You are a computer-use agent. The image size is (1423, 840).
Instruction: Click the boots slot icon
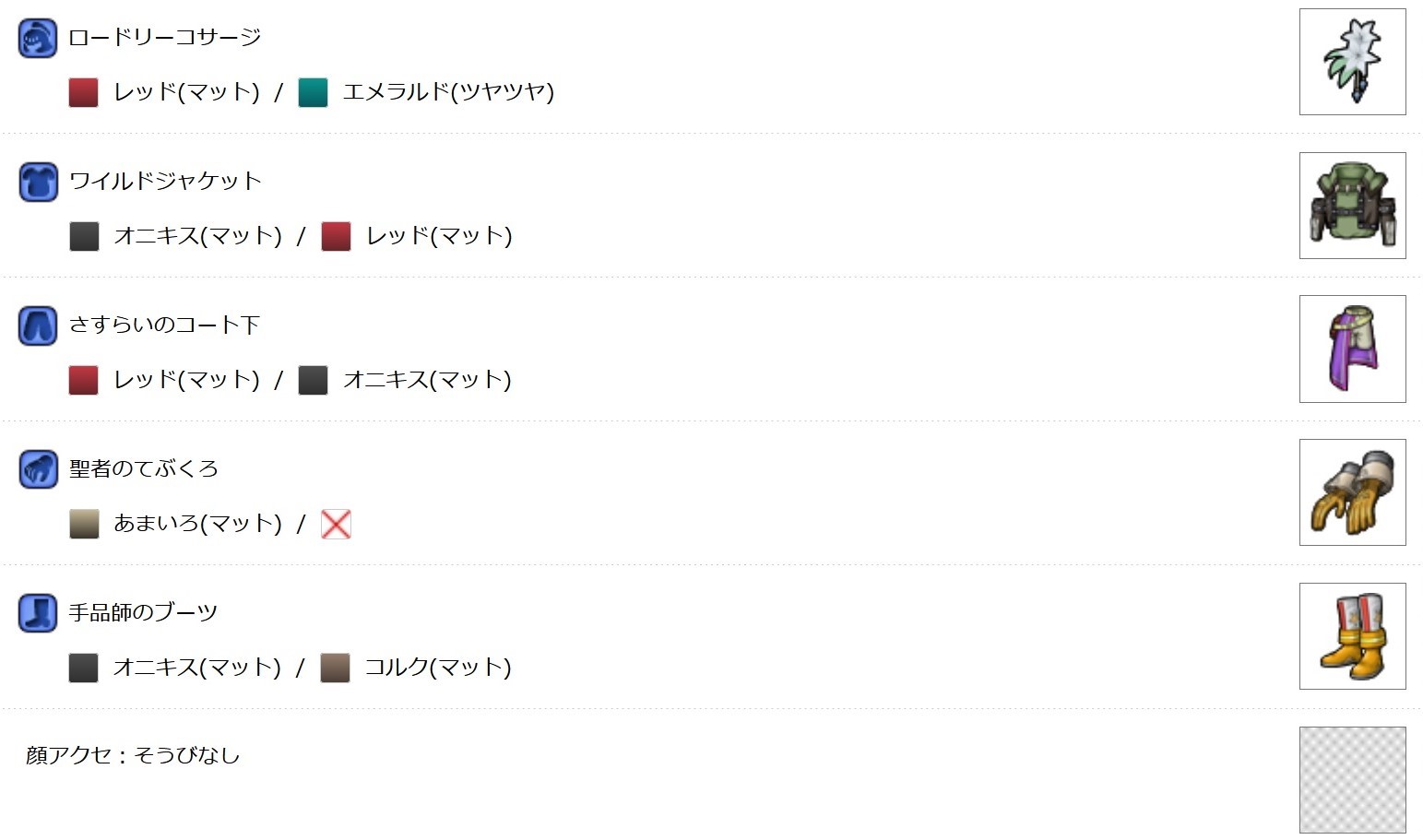[38, 614]
